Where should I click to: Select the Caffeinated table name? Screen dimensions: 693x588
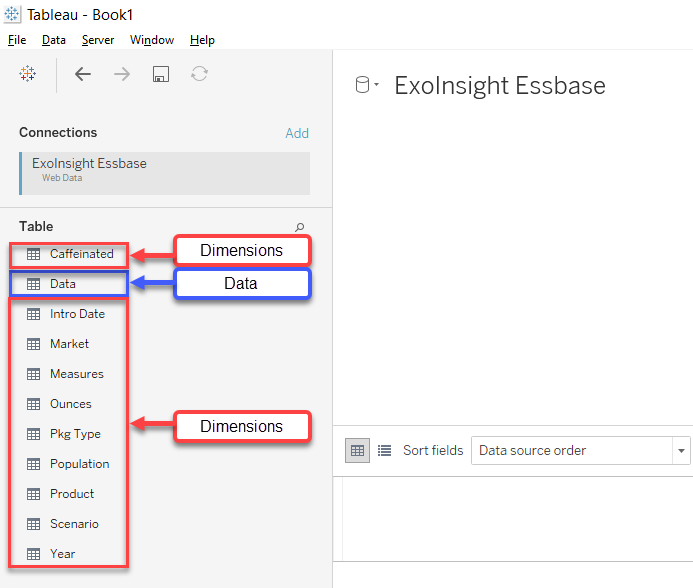[82, 254]
